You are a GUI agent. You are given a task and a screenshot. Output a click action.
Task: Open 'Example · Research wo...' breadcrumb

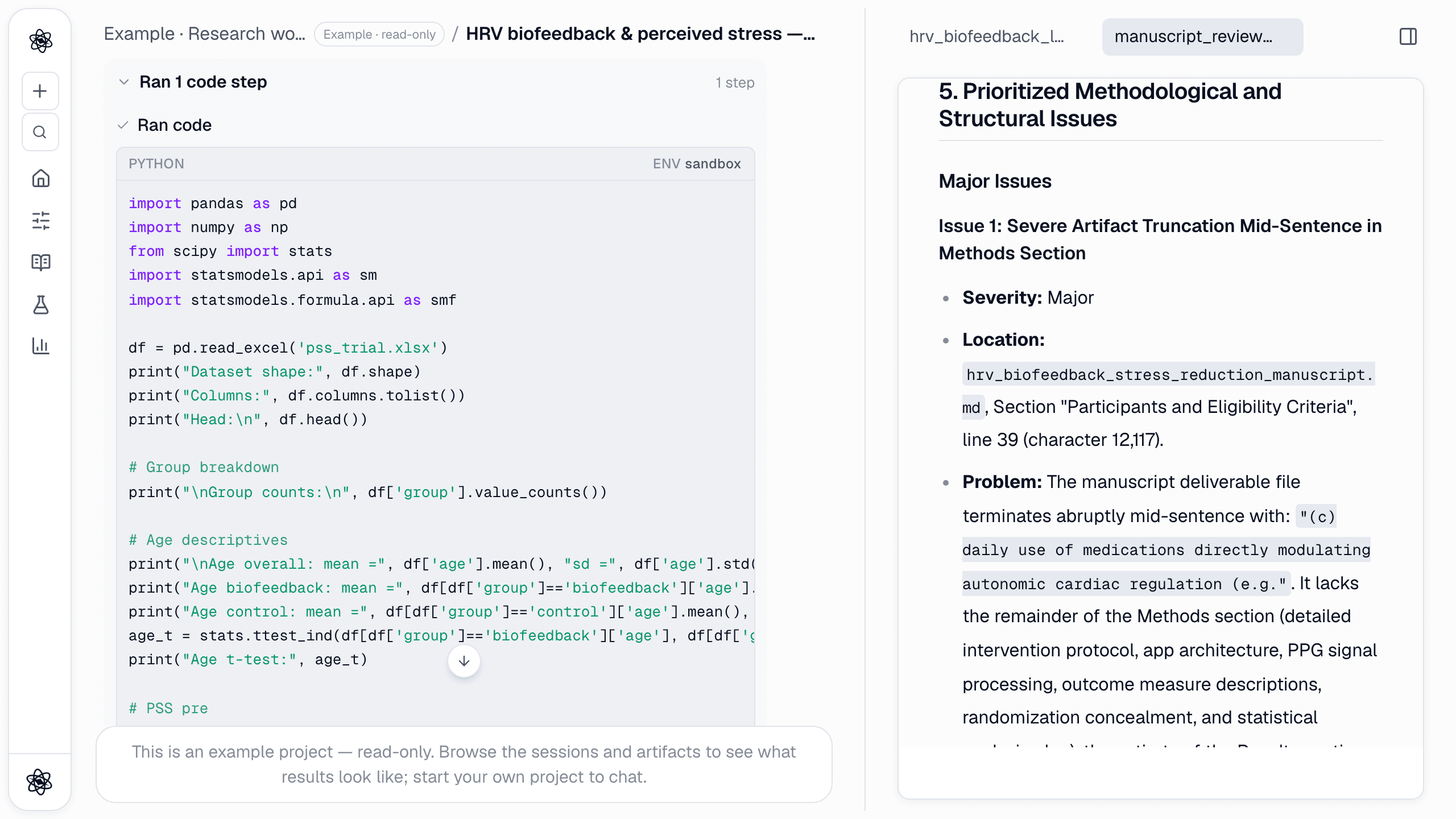point(204,34)
